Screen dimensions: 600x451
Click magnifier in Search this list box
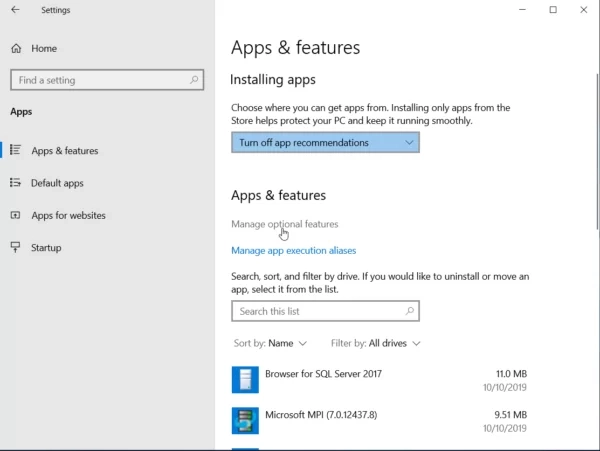(408, 311)
